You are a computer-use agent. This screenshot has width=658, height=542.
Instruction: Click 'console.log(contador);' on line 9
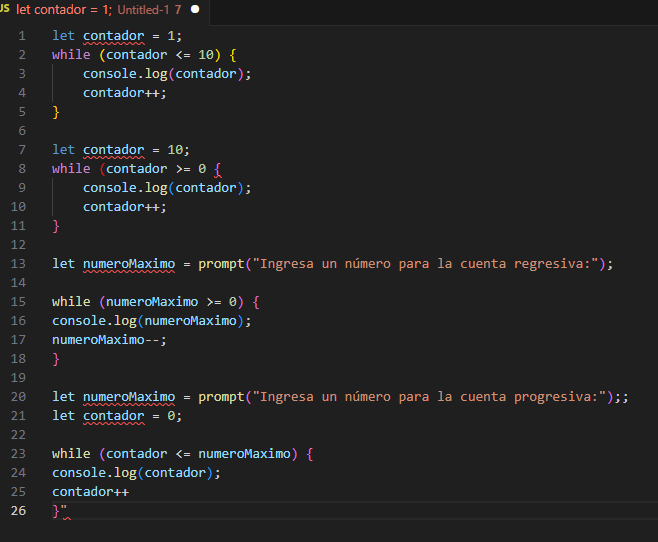pyautogui.click(x=167, y=188)
